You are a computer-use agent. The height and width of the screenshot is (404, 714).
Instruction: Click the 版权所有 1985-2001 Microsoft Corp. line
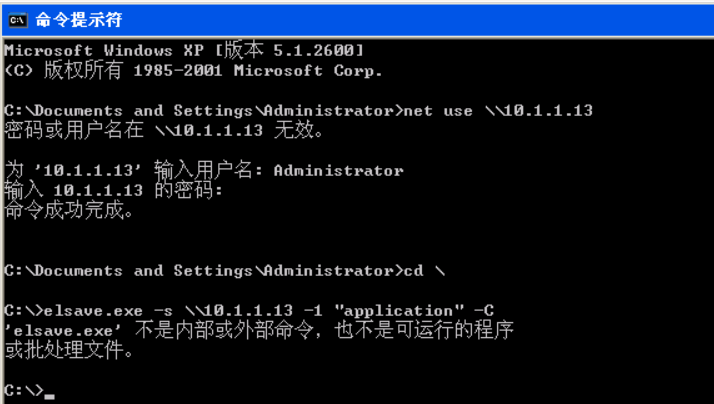pyautogui.click(x=193, y=70)
